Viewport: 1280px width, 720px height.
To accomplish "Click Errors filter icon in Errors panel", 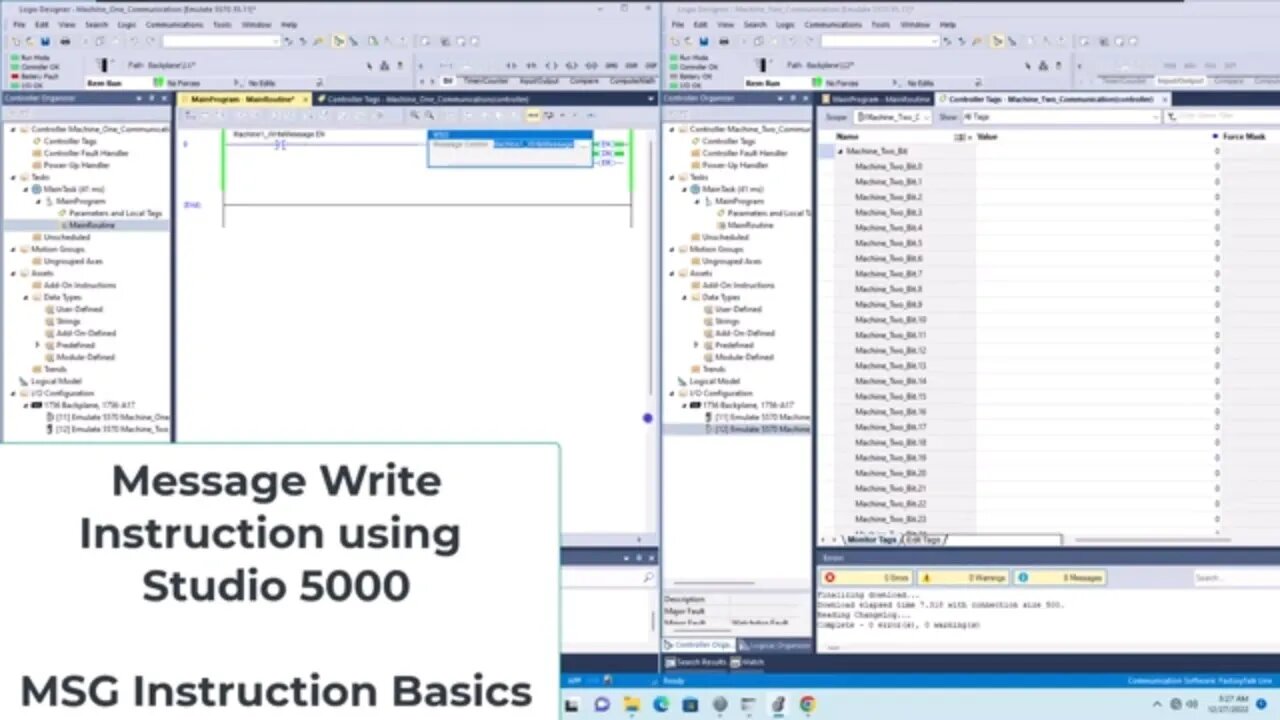I will [829, 578].
